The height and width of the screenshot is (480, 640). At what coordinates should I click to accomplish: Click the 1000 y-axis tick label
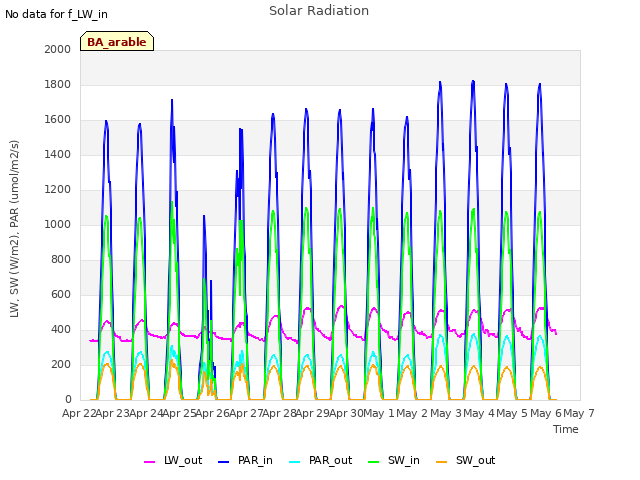pos(58,224)
